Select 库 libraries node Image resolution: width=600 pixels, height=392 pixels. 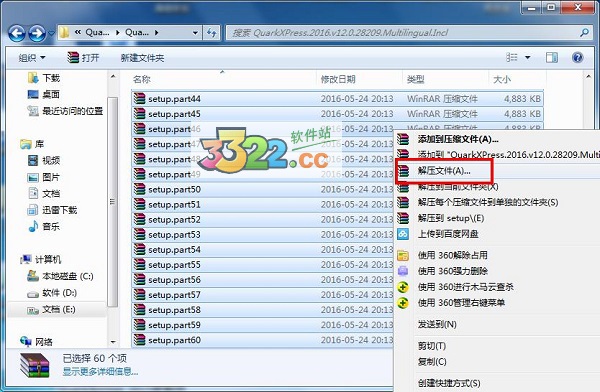click(32, 144)
